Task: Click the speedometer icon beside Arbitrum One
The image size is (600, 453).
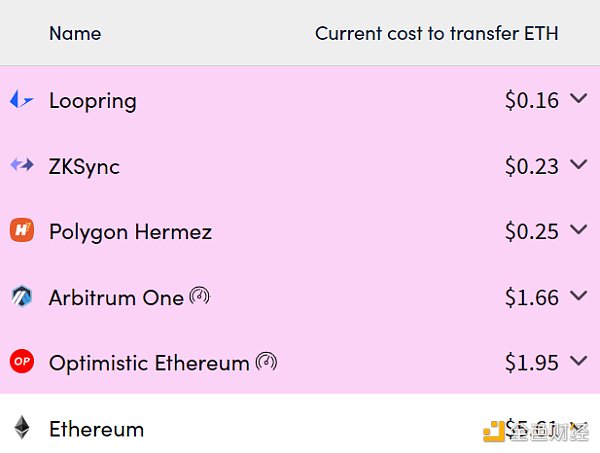Action: pyautogui.click(x=200, y=296)
